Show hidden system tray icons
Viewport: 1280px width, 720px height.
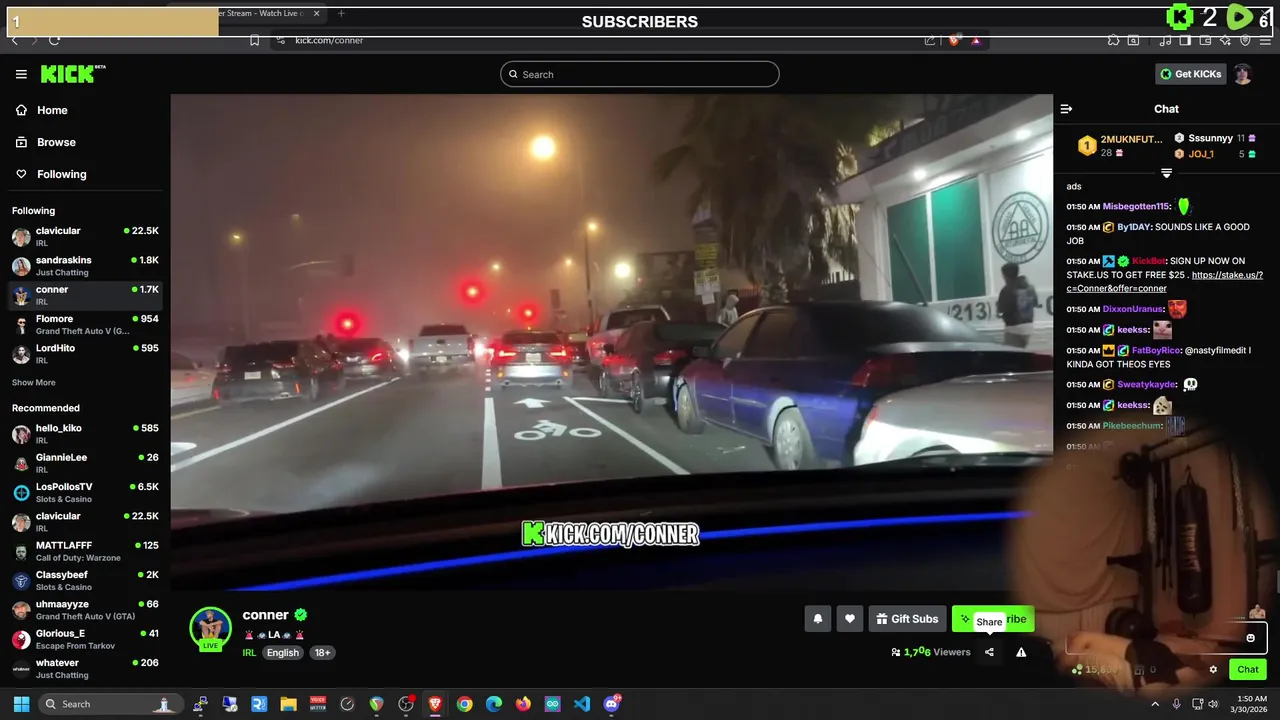[1155, 704]
